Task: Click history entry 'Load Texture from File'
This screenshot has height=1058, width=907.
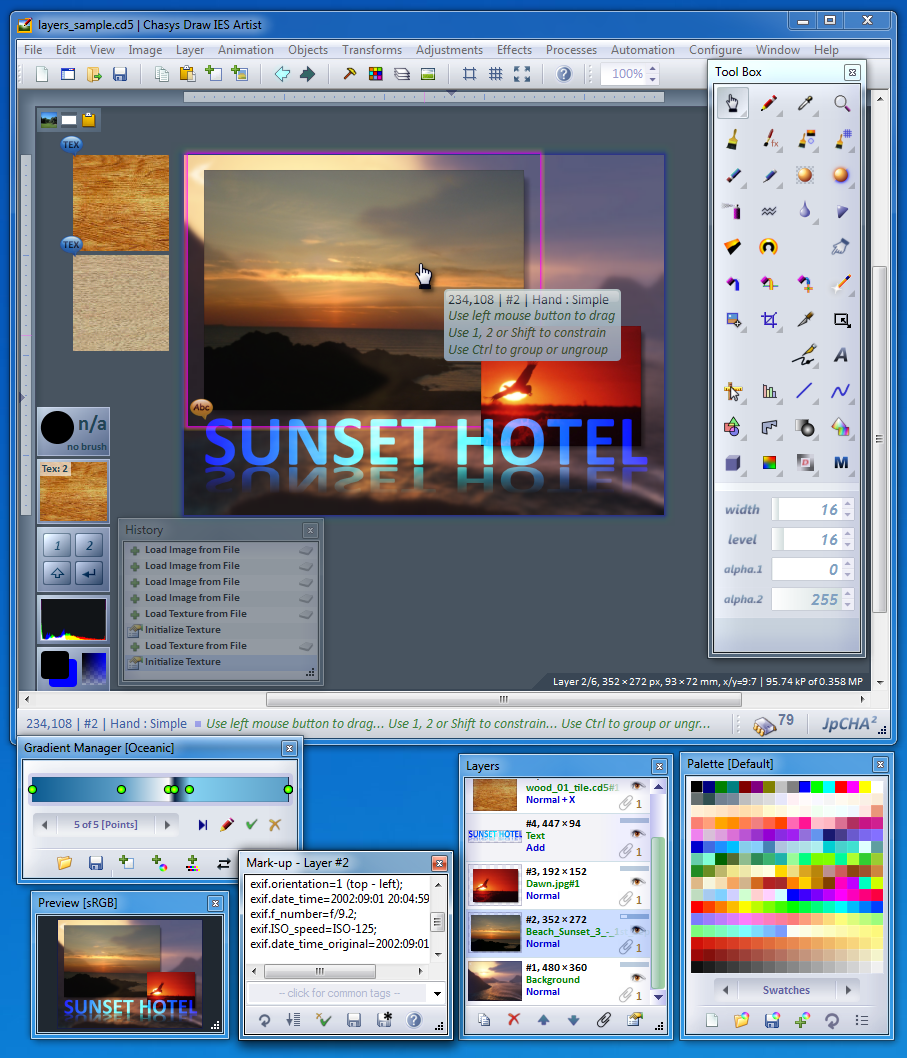Action: point(195,614)
